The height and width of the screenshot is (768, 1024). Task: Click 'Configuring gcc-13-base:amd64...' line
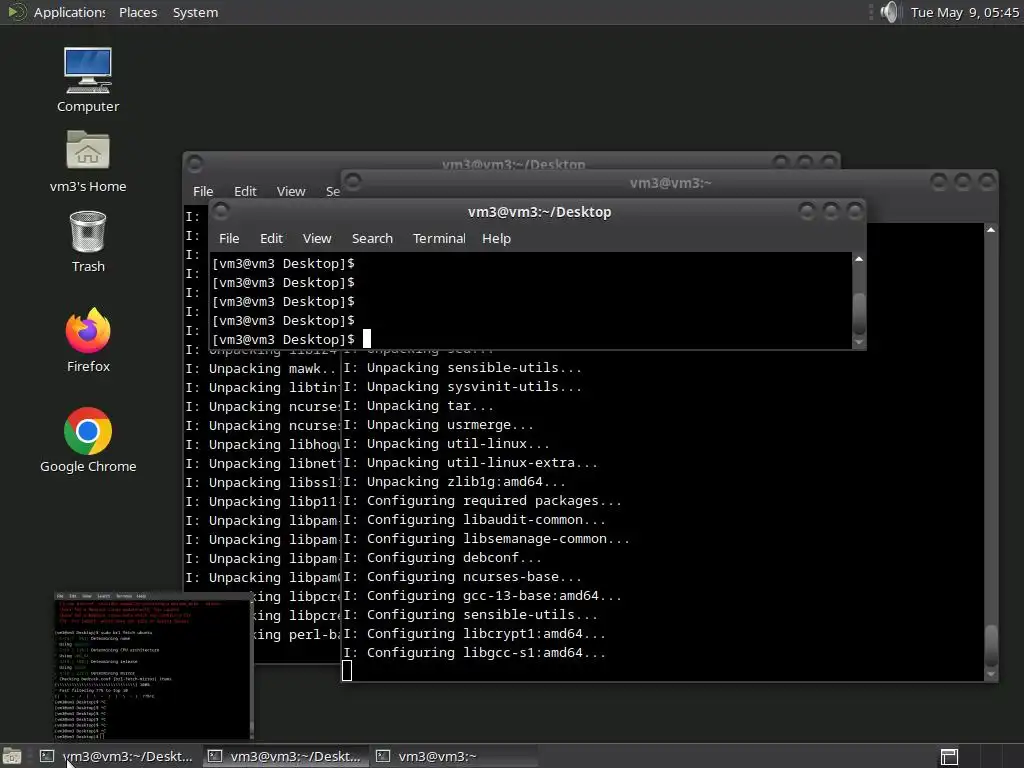pos(483,596)
